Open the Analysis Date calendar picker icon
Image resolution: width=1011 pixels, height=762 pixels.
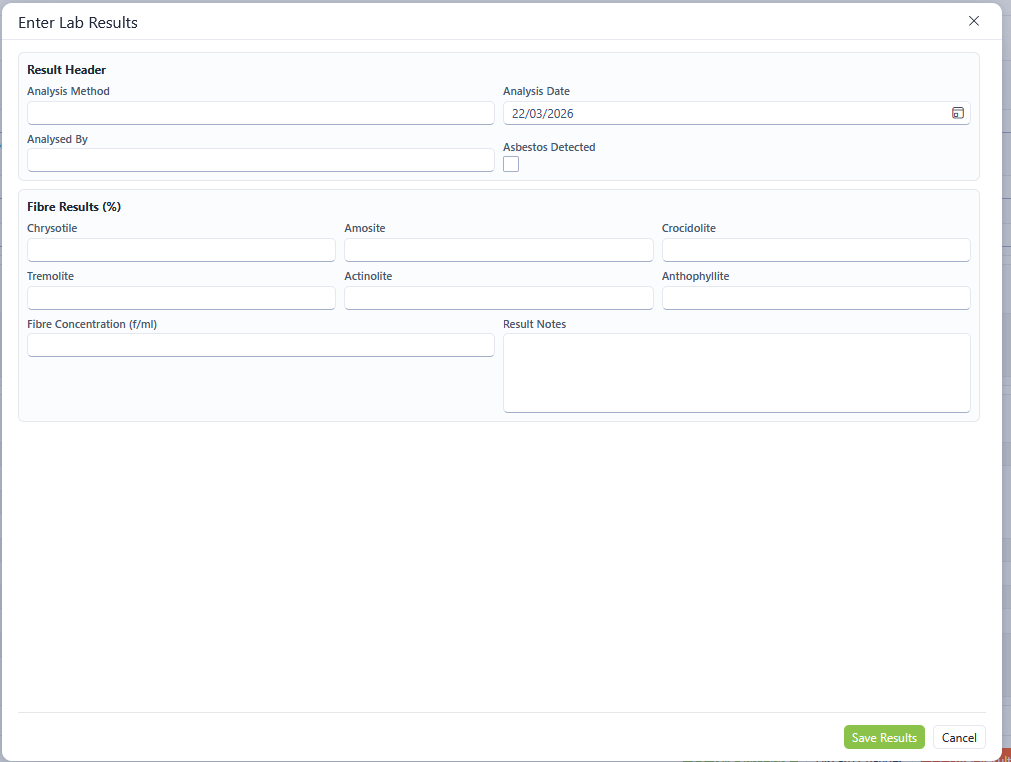click(x=957, y=113)
